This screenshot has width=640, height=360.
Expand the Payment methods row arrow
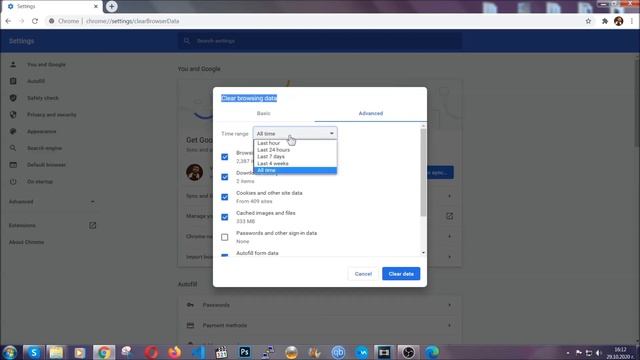click(x=449, y=325)
